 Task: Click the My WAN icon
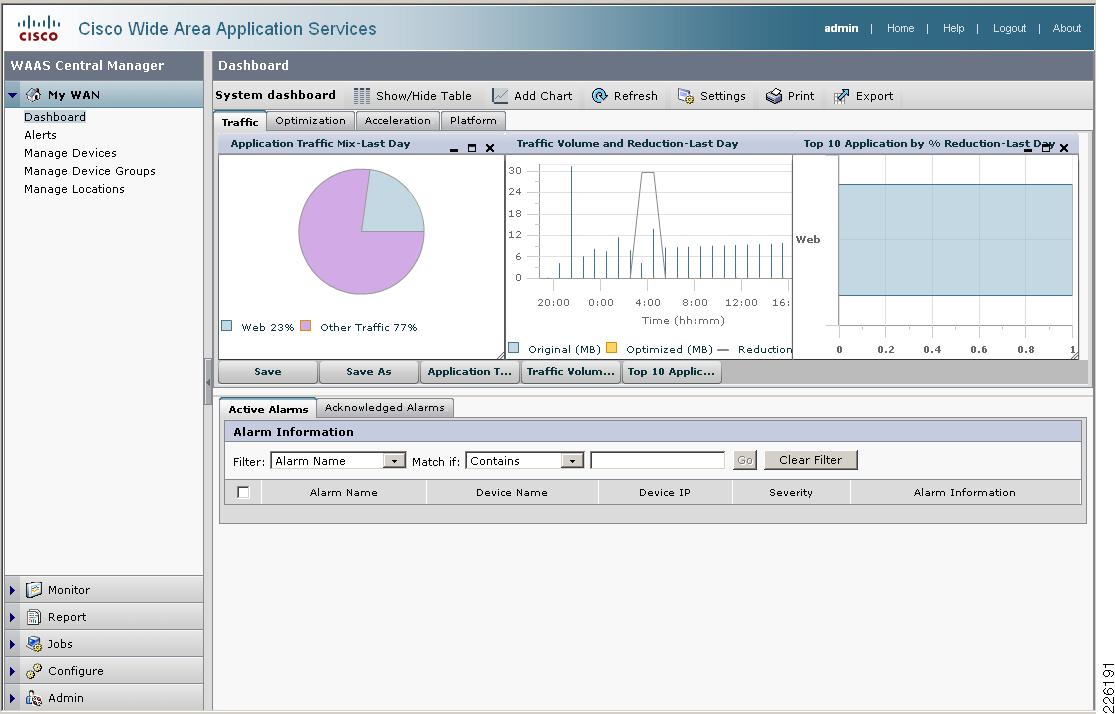point(33,95)
